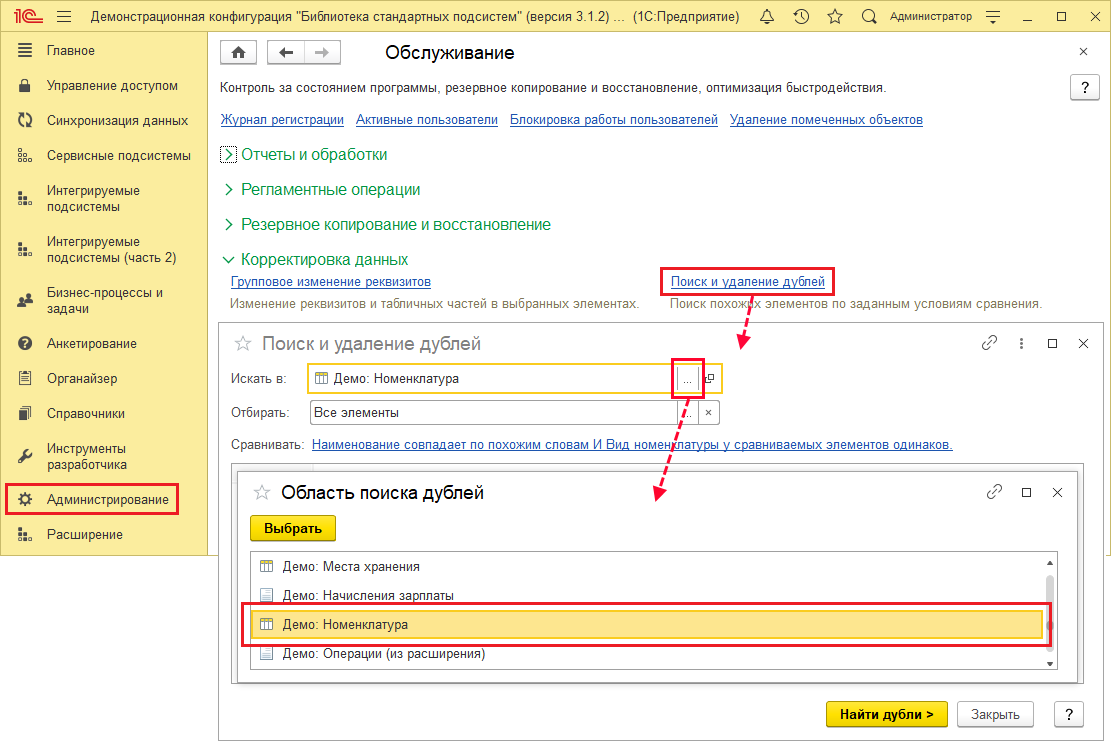Navigate forward with right arrow
Viewport: 1113px width, 742px height.
point(322,53)
